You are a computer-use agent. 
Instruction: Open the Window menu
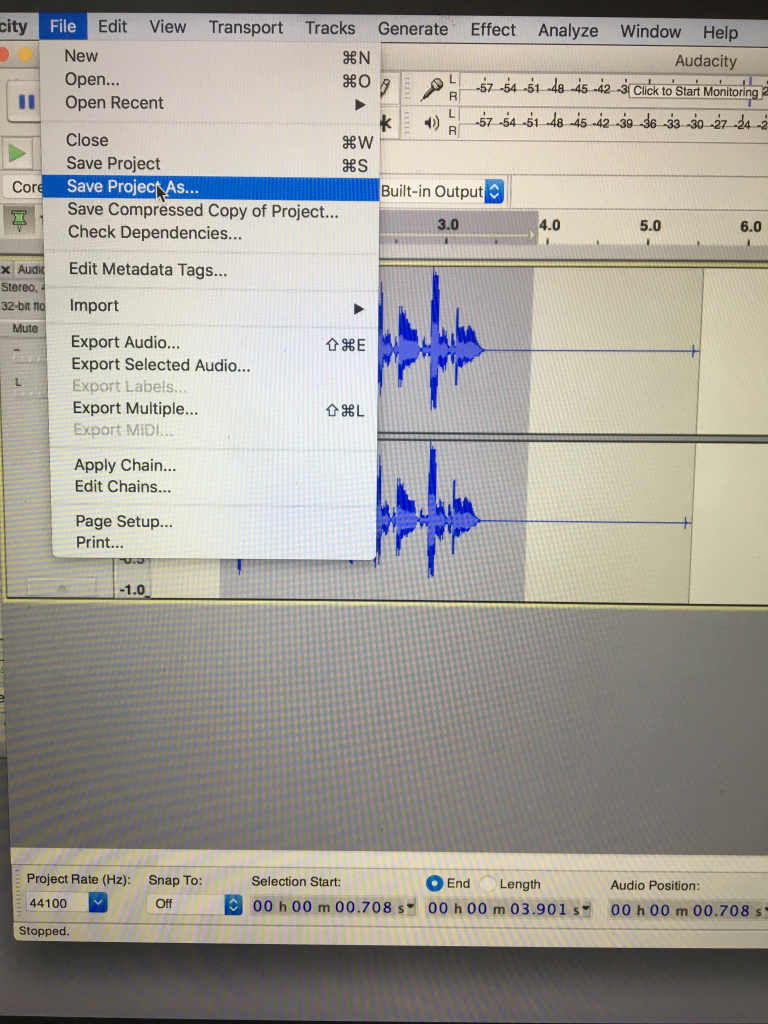650,32
